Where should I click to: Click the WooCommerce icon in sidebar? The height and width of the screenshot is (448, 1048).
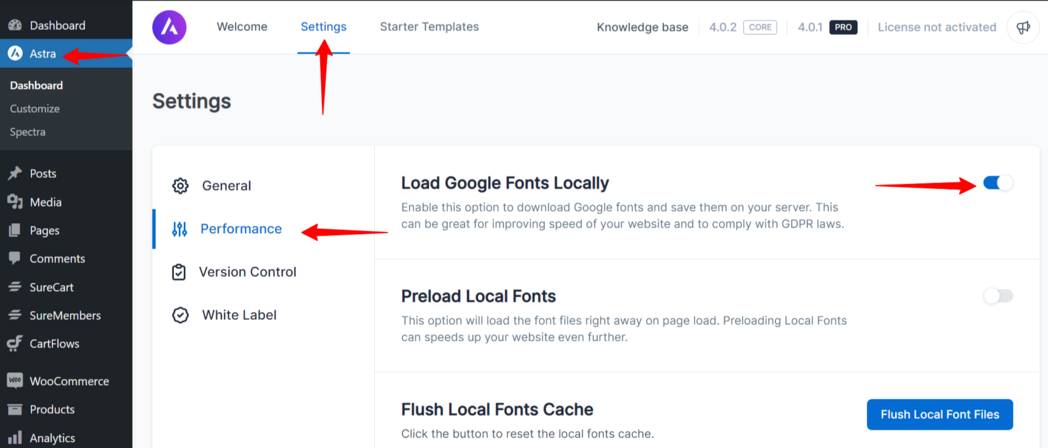[x=15, y=381]
